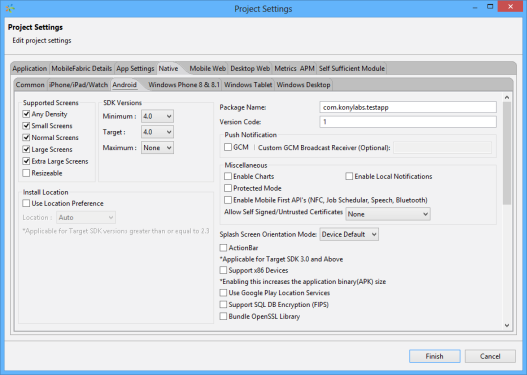Maximize the Project Settings window
Viewport: 527px width, 375px height.
click(490, 6)
